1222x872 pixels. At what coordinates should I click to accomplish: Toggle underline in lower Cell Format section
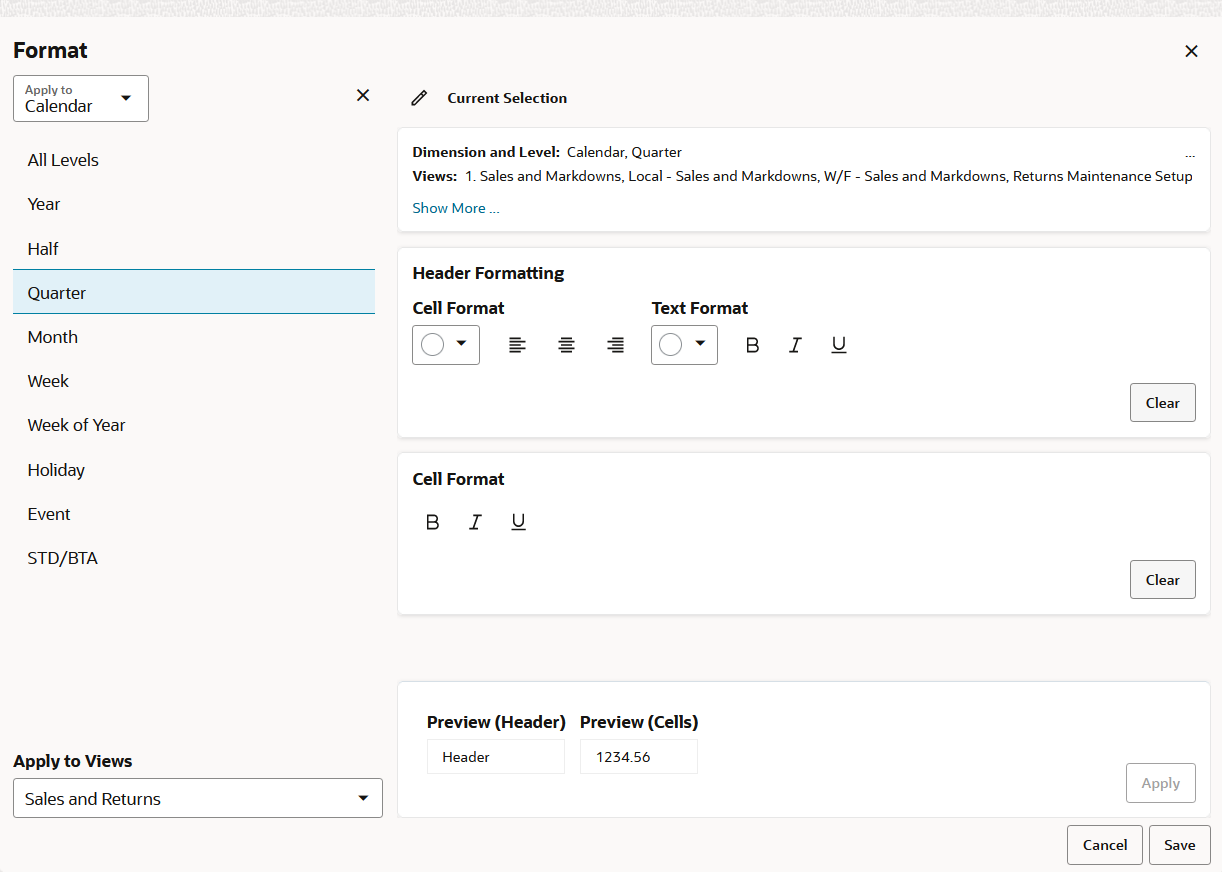[x=518, y=522]
